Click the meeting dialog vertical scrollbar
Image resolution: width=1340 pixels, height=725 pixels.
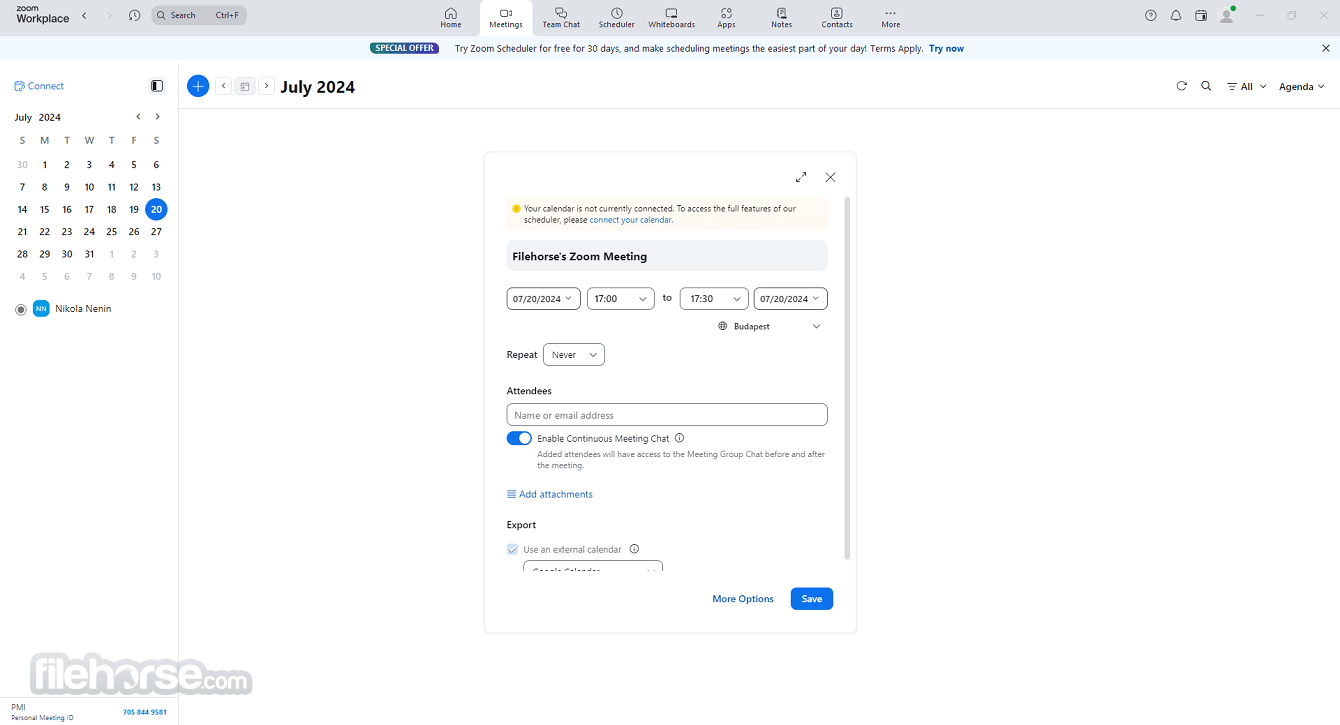pos(848,377)
